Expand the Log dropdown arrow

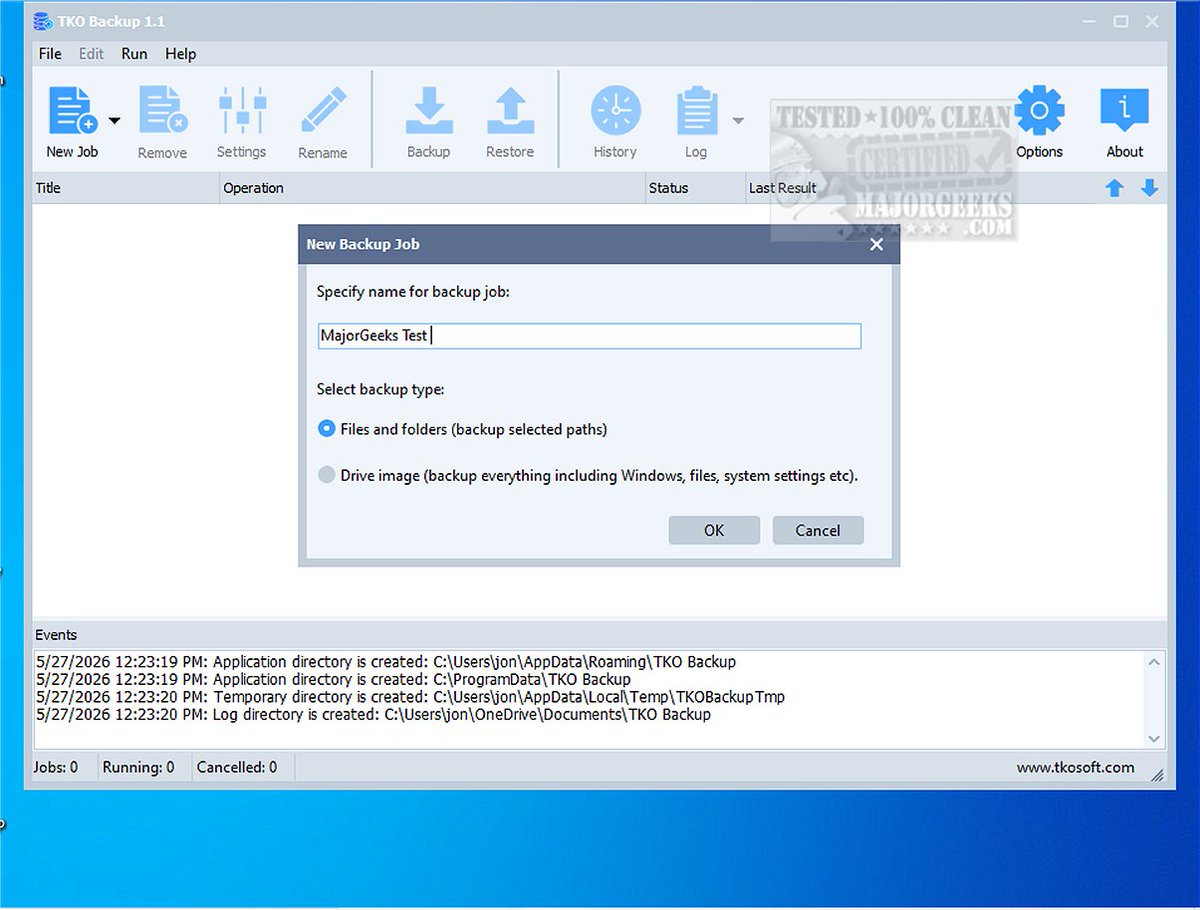(738, 121)
